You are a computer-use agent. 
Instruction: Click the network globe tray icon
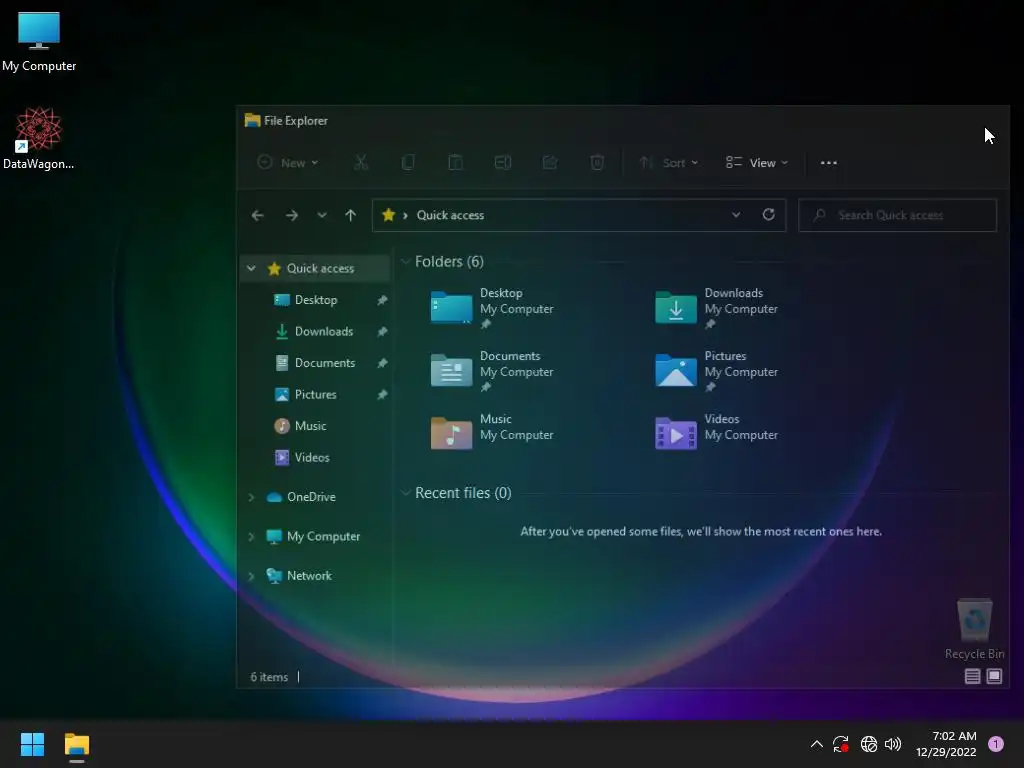pos(869,744)
